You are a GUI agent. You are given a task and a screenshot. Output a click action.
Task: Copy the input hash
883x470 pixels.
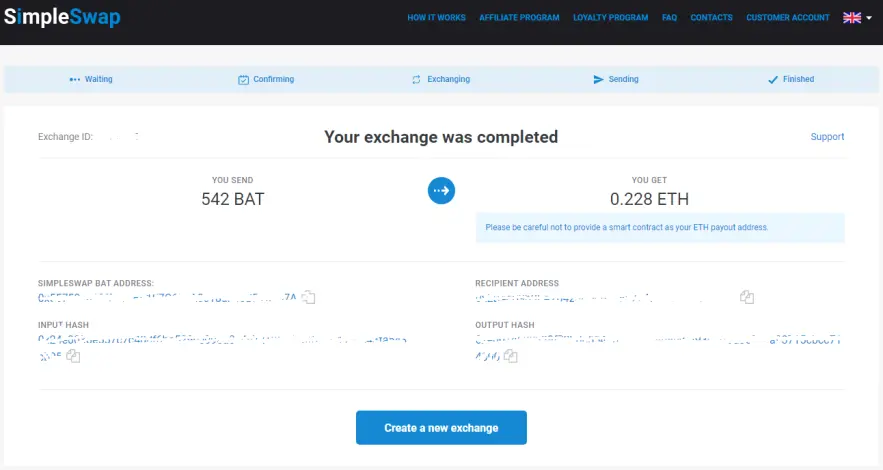coord(73,356)
